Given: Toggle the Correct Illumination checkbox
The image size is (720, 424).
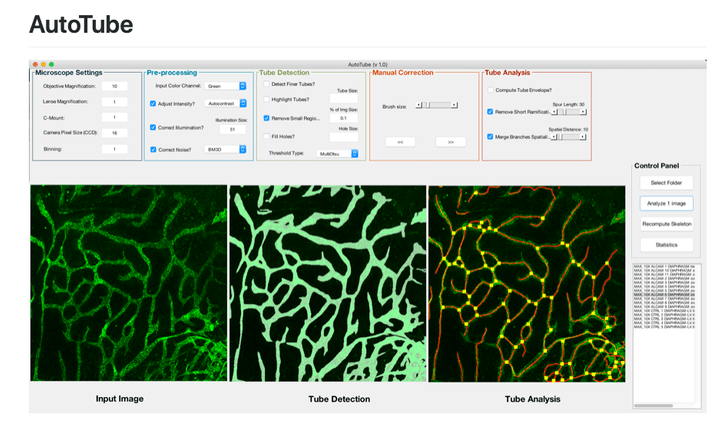Looking at the screenshot, I should (x=153, y=127).
